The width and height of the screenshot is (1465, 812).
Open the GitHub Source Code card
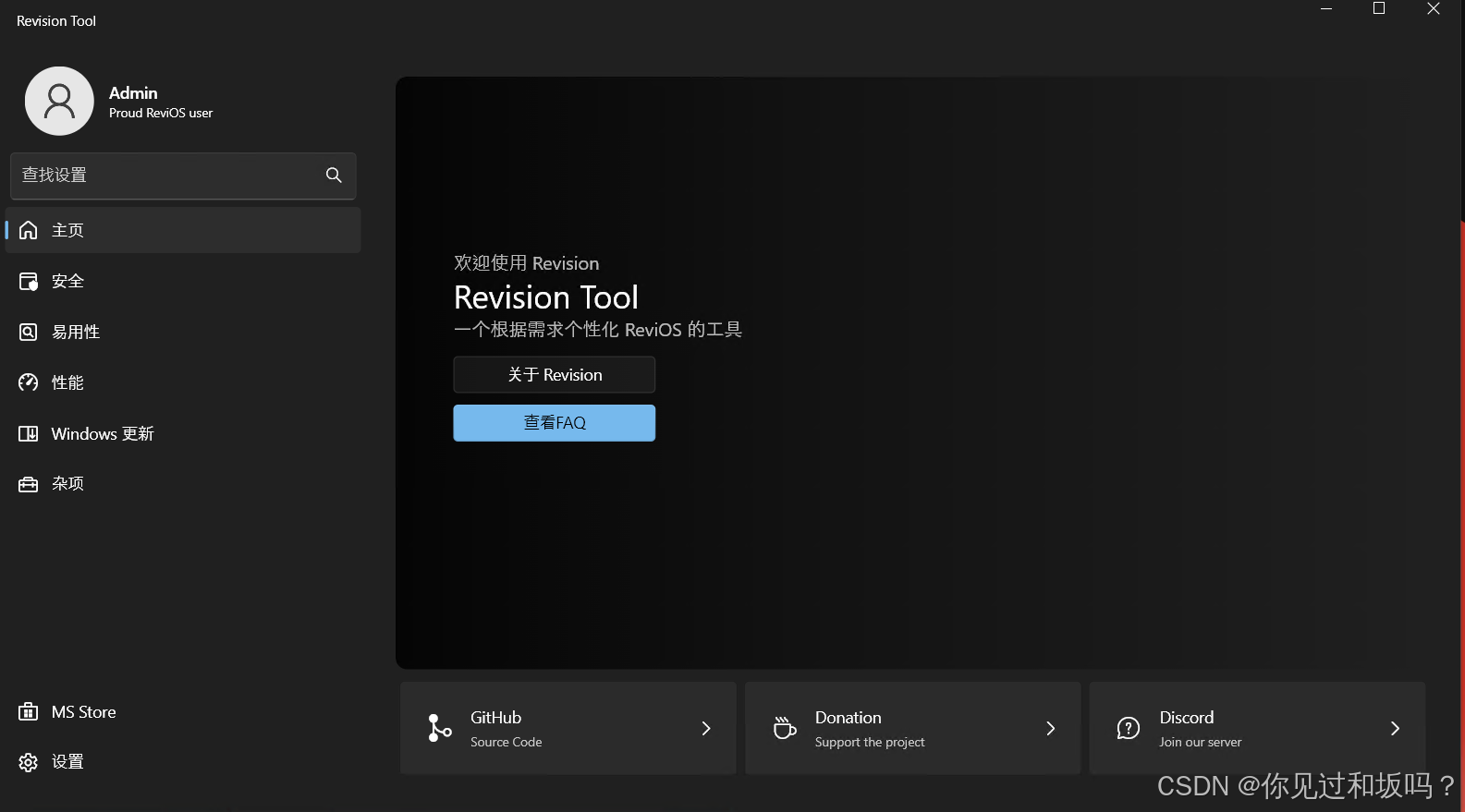pos(568,728)
